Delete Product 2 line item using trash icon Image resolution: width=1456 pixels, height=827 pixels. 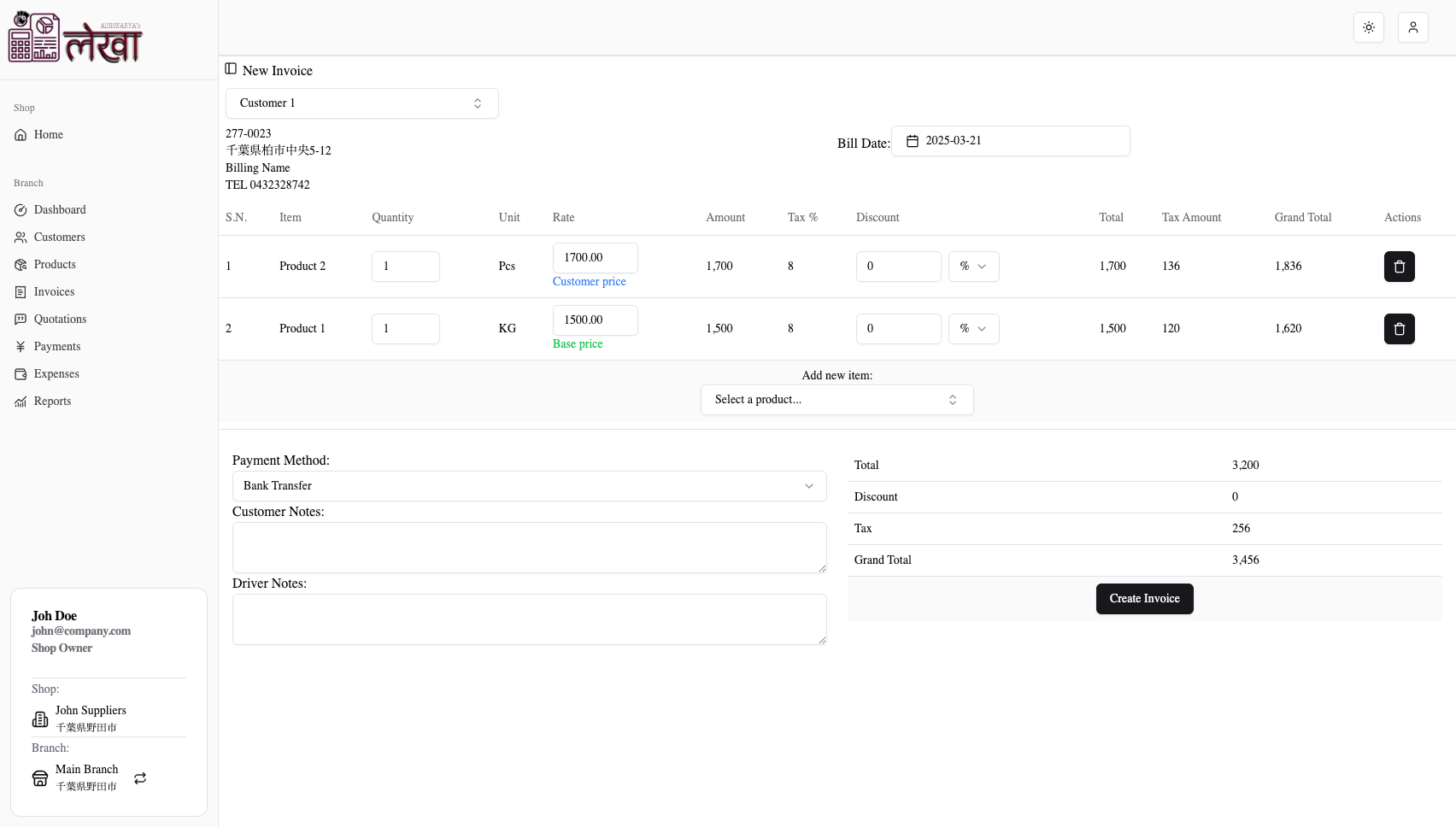(1399, 266)
